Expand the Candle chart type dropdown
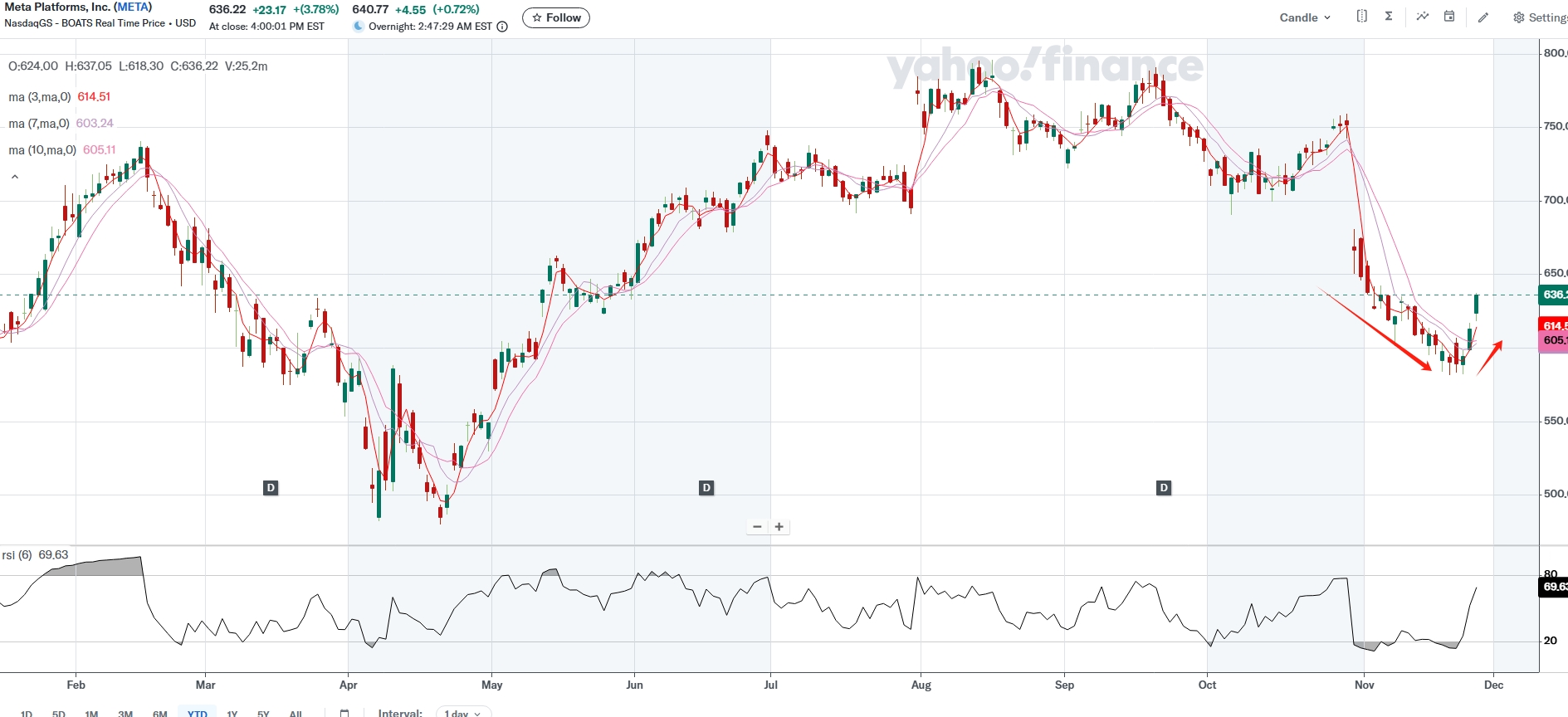The image size is (1568, 717). tap(1304, 17)
